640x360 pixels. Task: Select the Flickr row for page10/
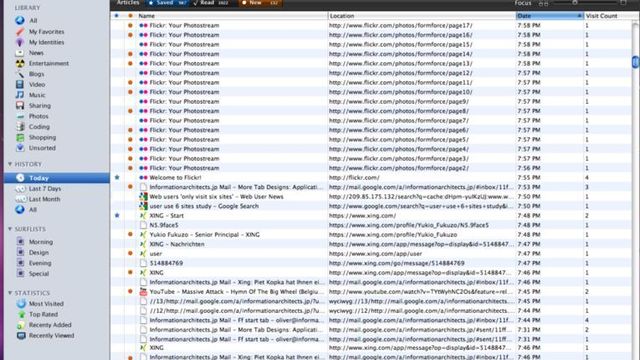point(371,92)
